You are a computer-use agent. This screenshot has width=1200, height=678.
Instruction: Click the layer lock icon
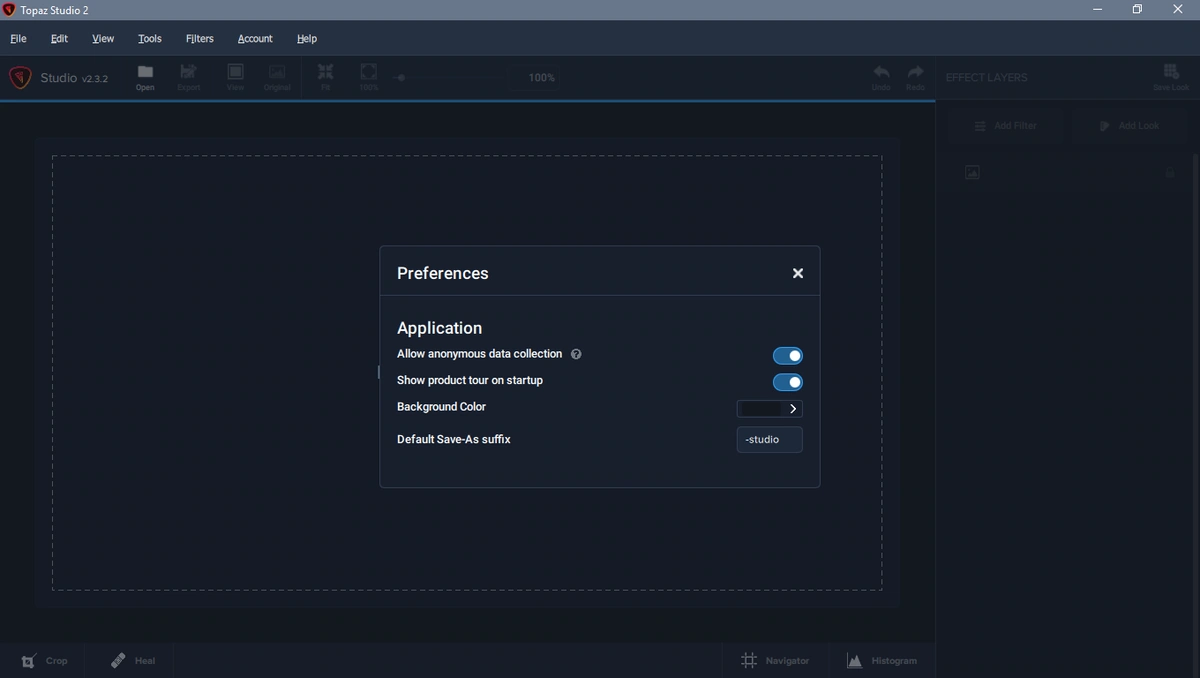(1169, 173)
